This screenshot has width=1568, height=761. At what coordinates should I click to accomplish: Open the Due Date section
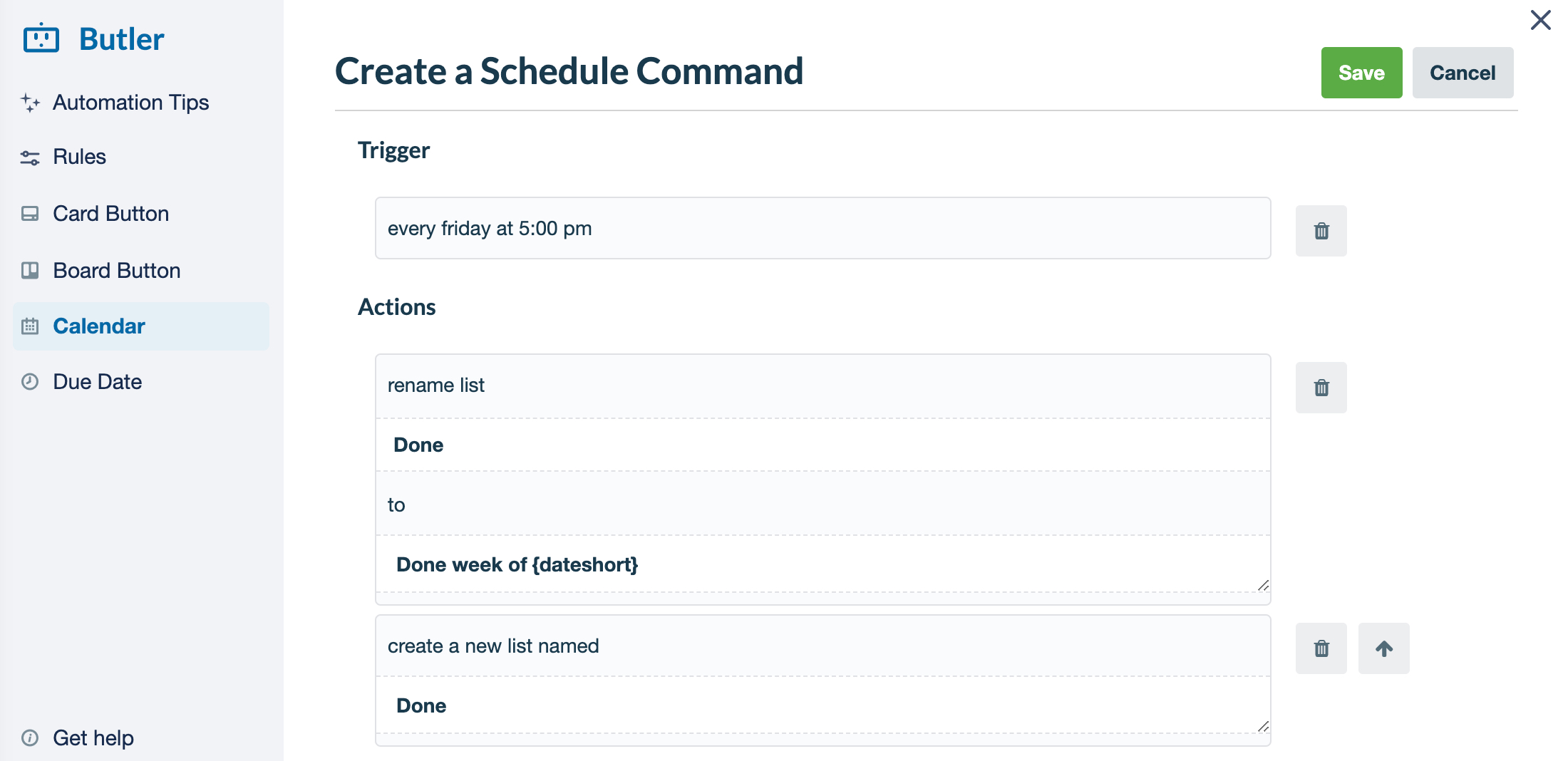(97, 382)
